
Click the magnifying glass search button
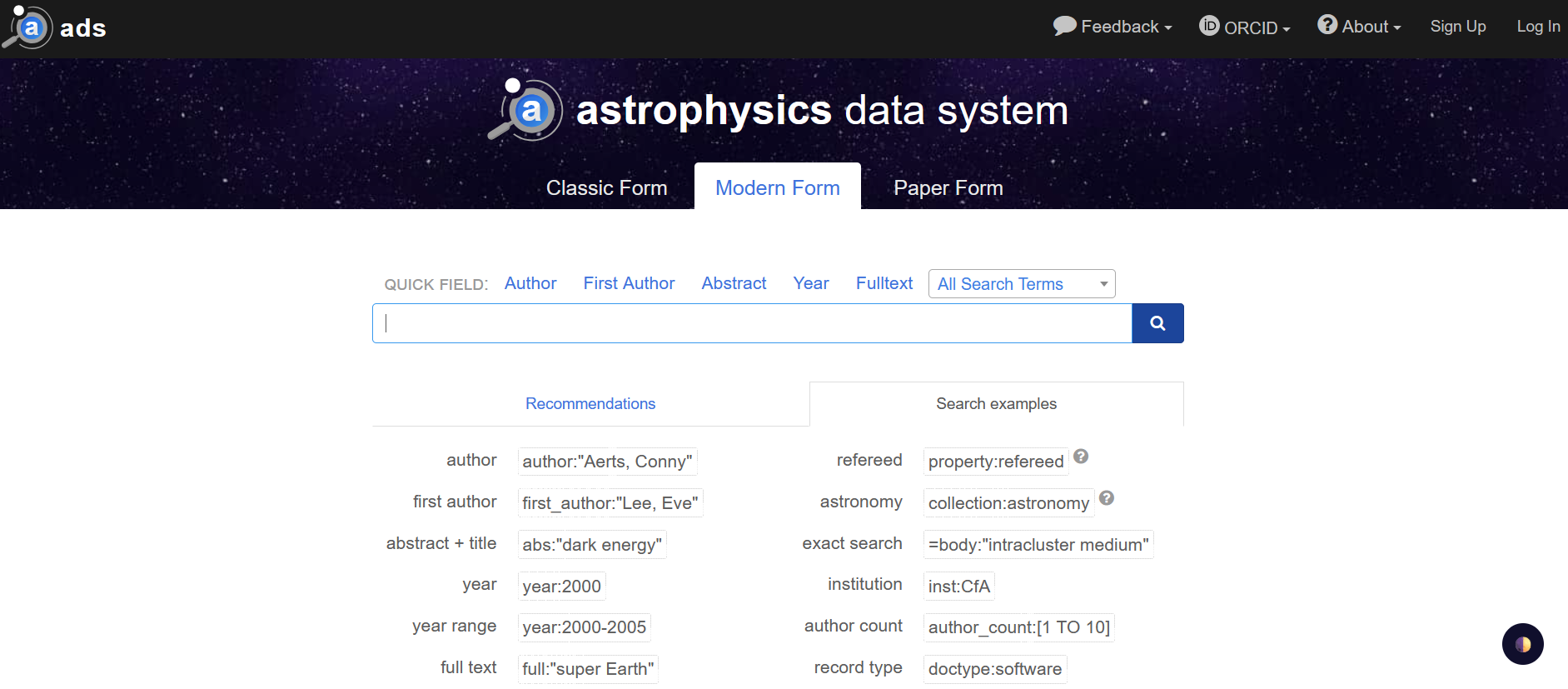[x=1157, y=323]
